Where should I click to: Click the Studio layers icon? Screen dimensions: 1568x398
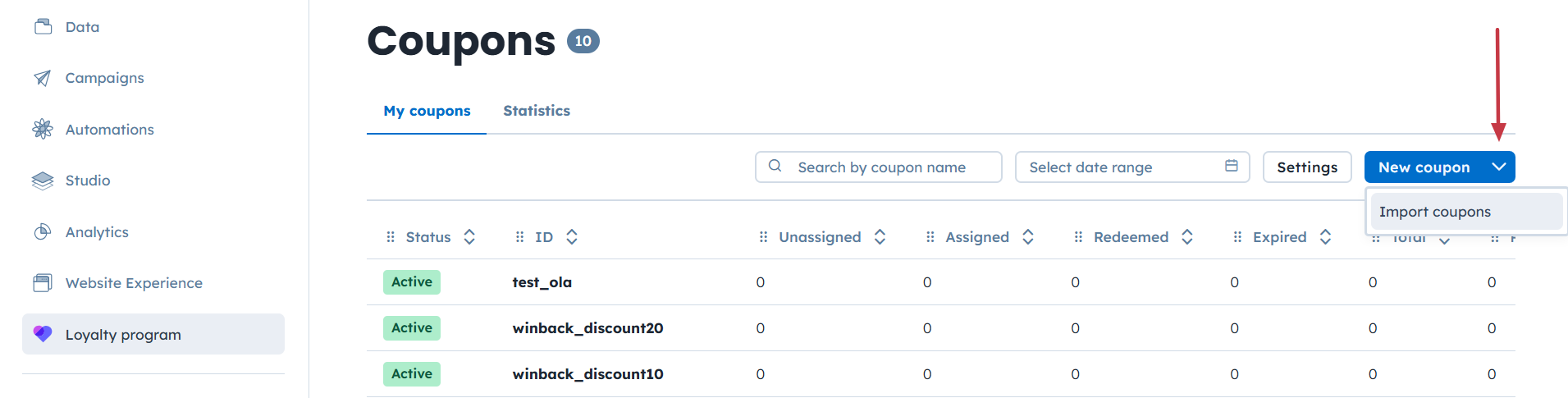(43, 181)
